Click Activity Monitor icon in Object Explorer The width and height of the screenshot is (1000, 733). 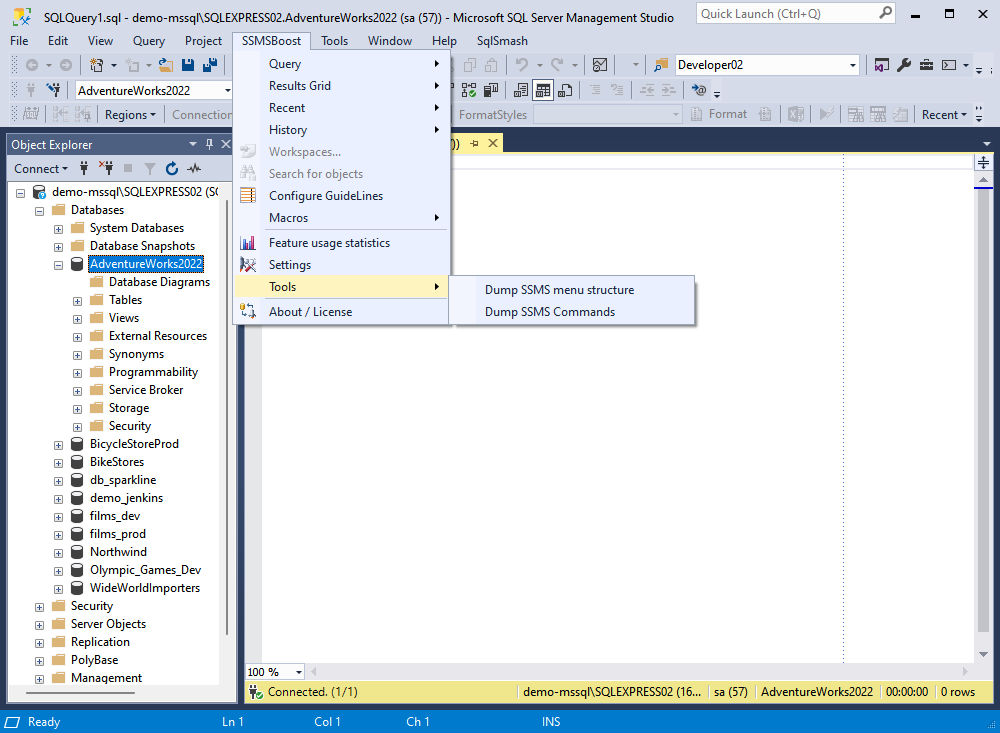tap(194, 168)
